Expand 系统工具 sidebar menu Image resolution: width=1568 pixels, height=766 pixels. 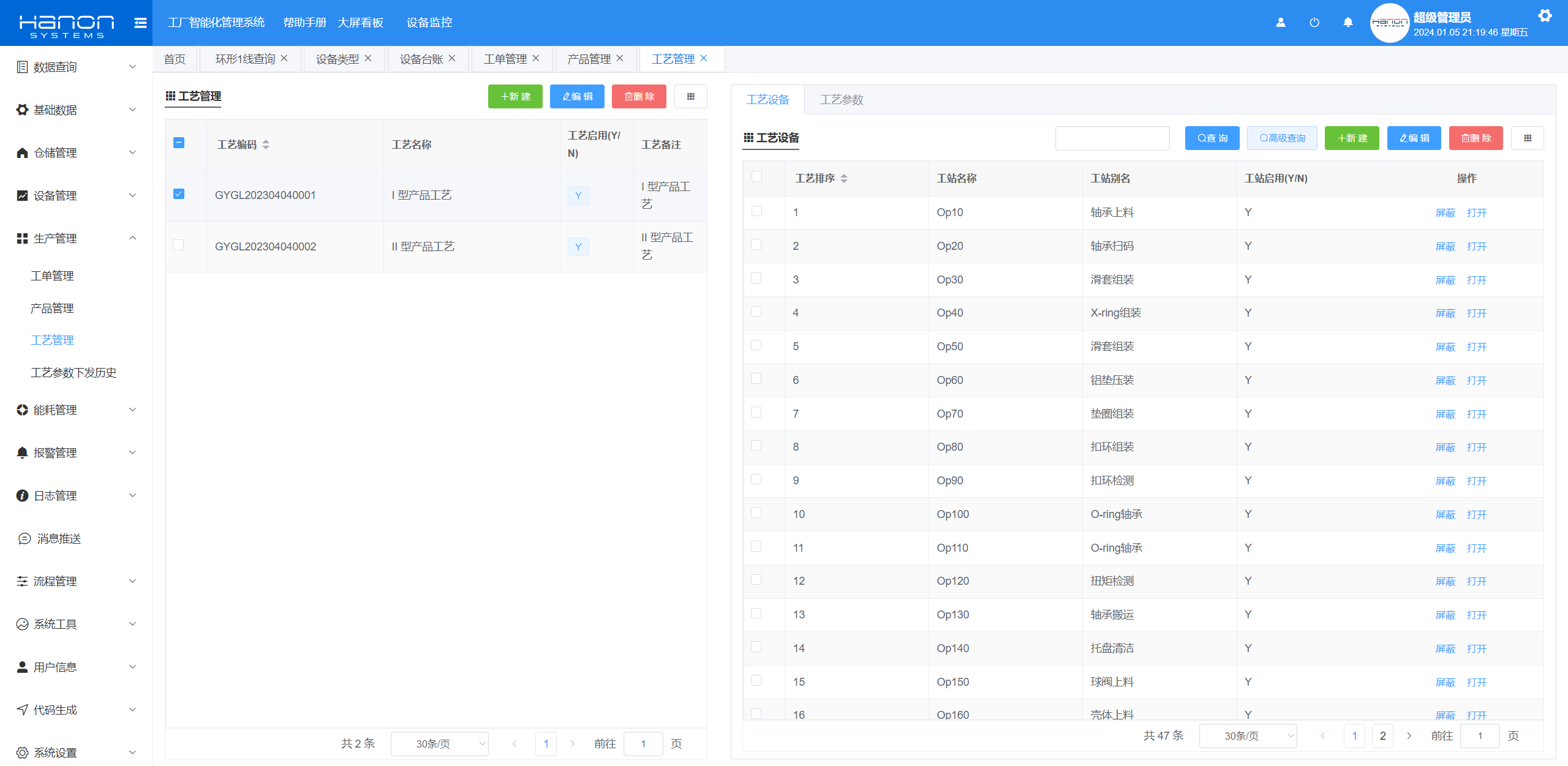point(76,624)
